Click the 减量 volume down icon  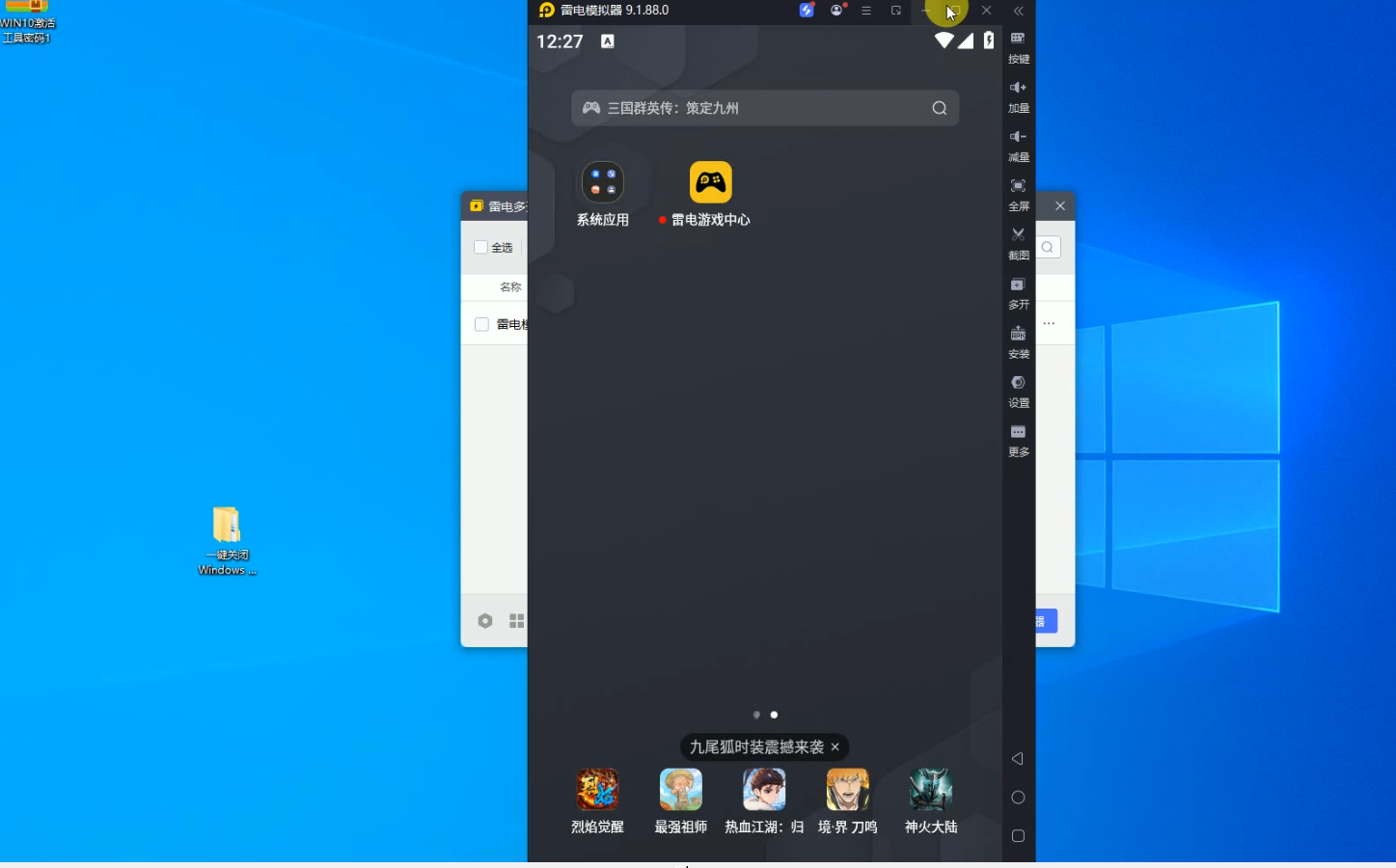point(1018,143)
